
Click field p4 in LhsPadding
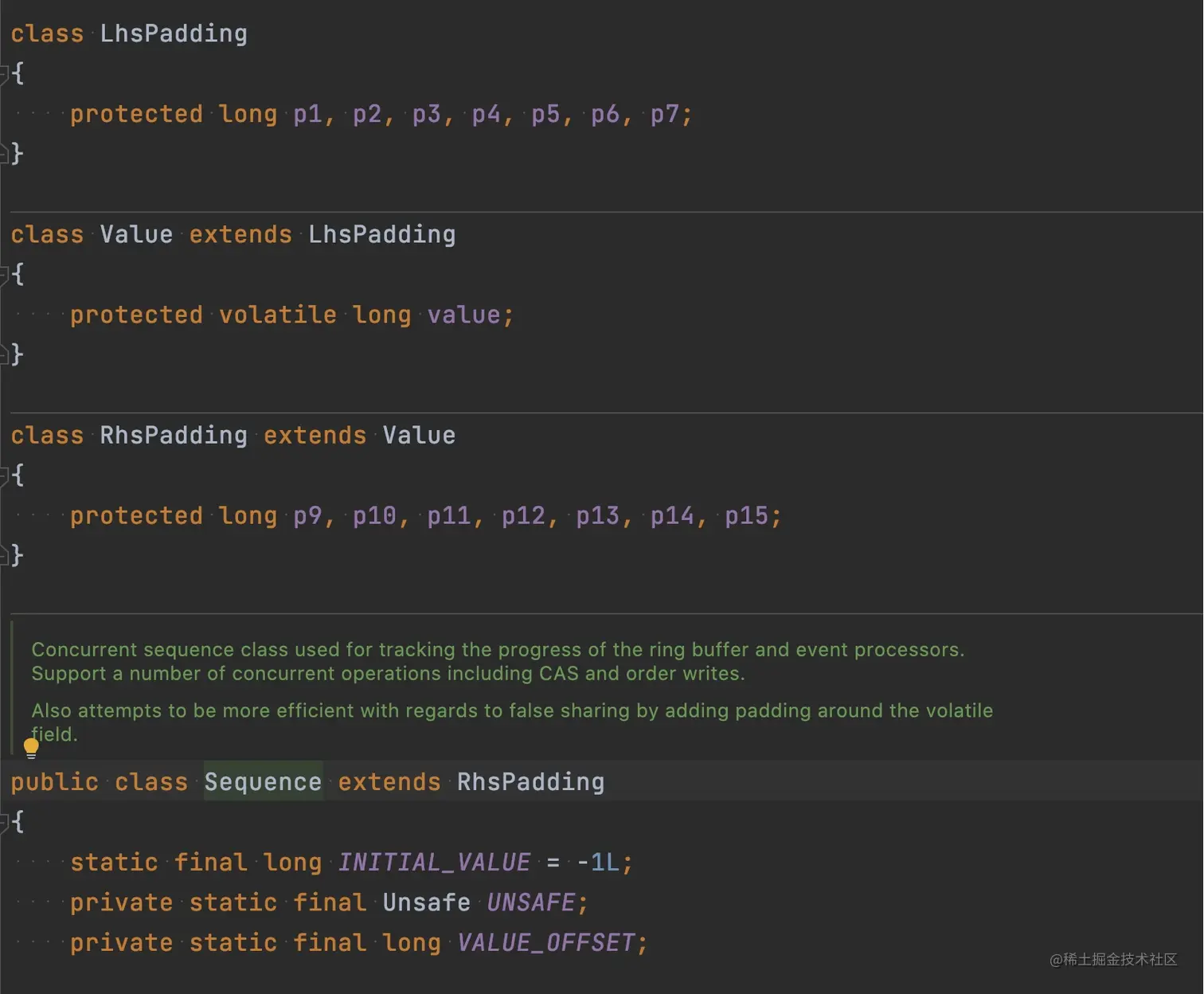pyautogui.click(x=486, y=114)
